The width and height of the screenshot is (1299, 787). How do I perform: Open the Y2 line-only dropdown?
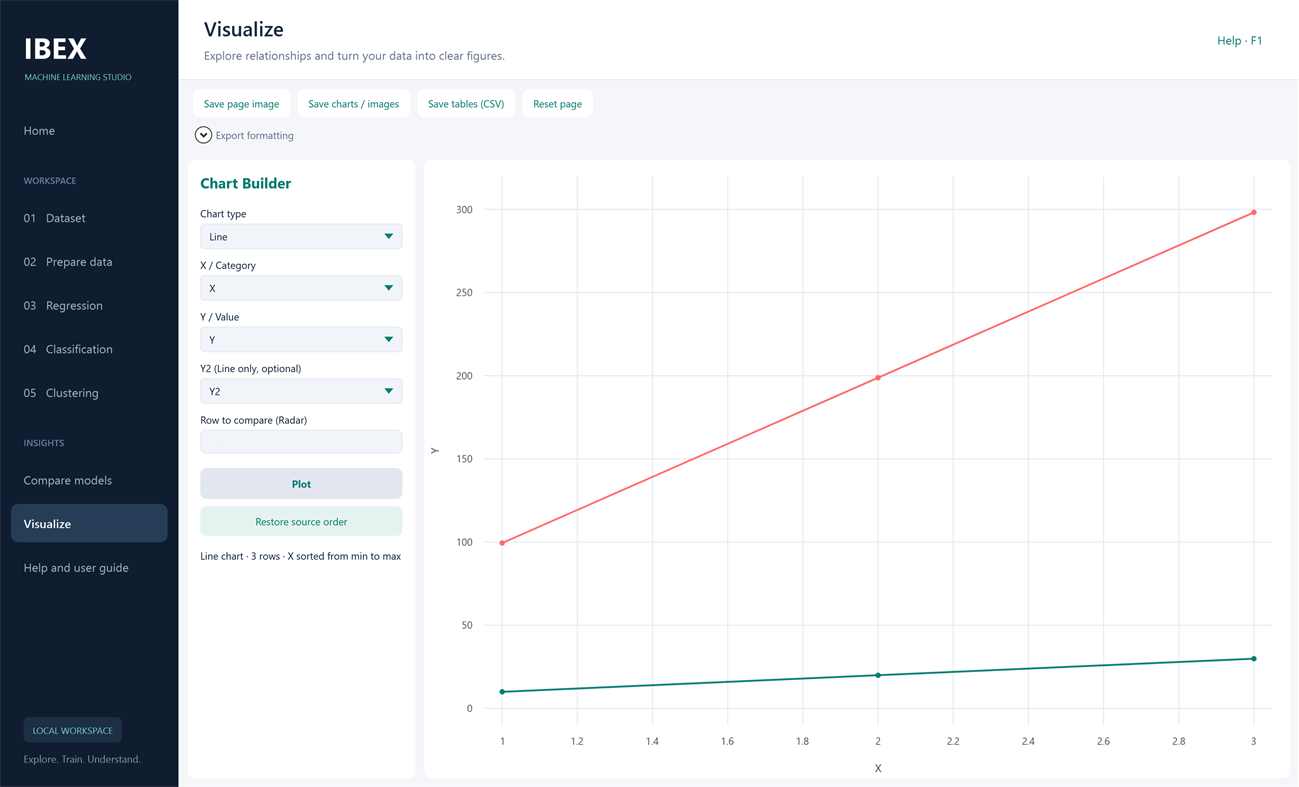(301, 391)
